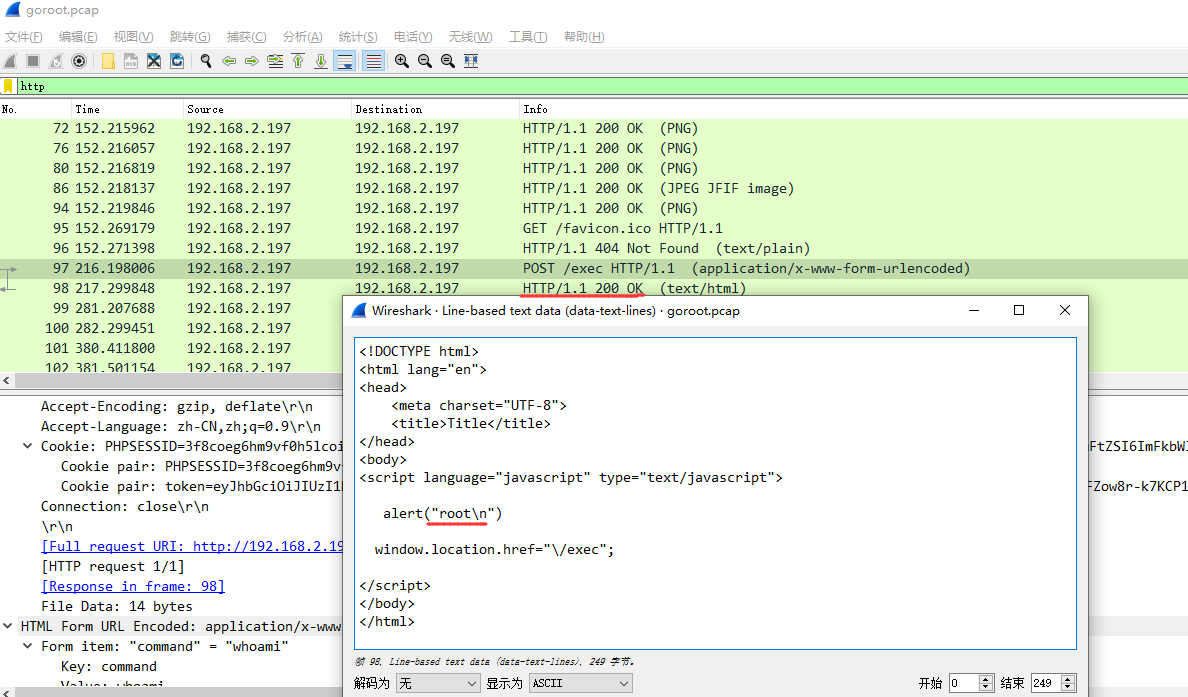Go back in packet history

pos(229,61)
